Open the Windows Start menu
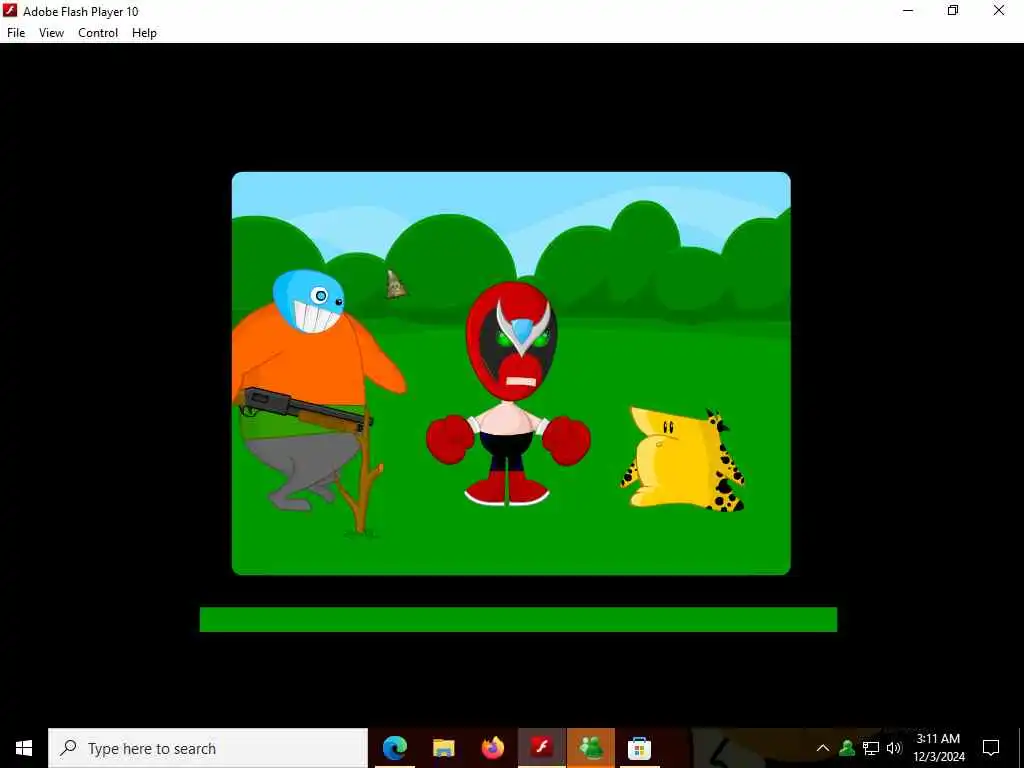The width and height of the screenshot is (1024, 768). click(x=24, y=748)
